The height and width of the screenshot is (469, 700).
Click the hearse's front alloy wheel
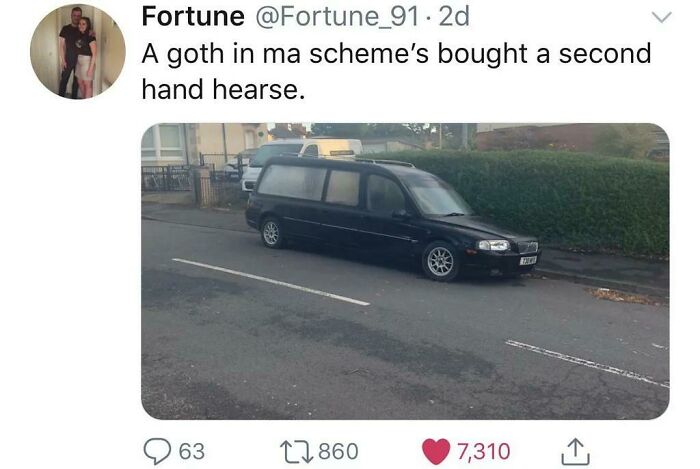coord(440,261)
